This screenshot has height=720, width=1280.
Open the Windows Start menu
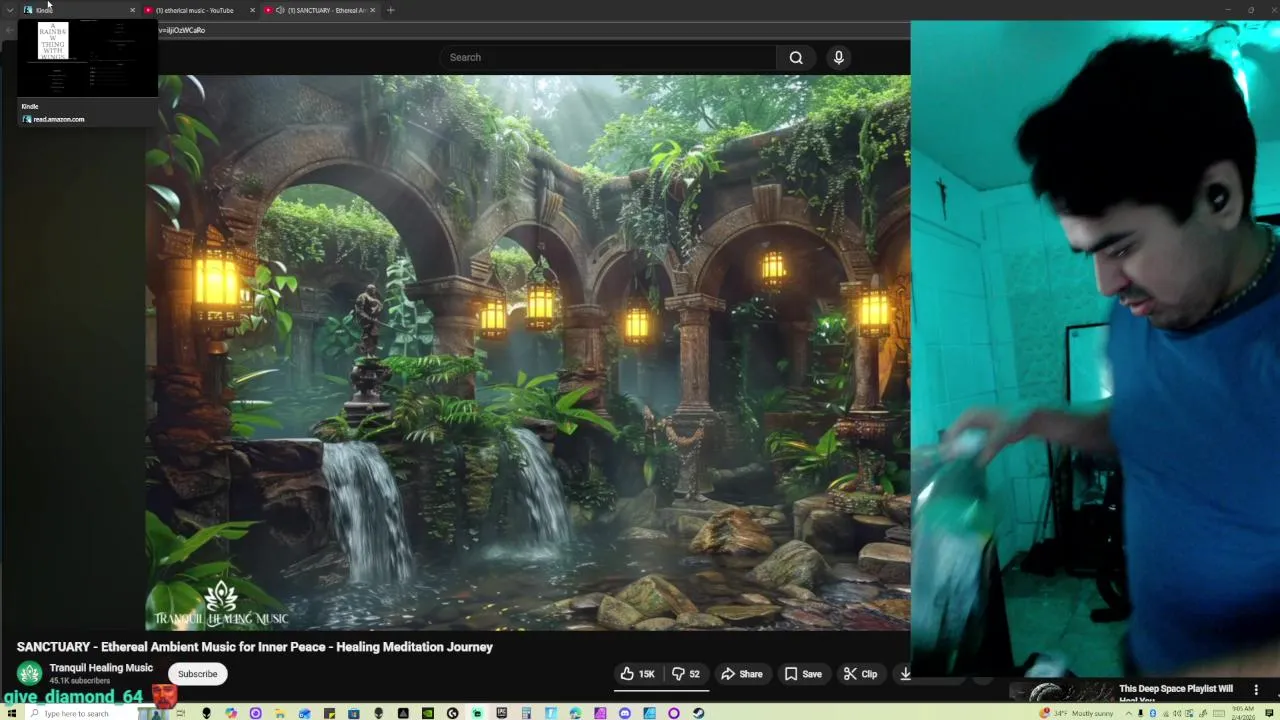13,713
